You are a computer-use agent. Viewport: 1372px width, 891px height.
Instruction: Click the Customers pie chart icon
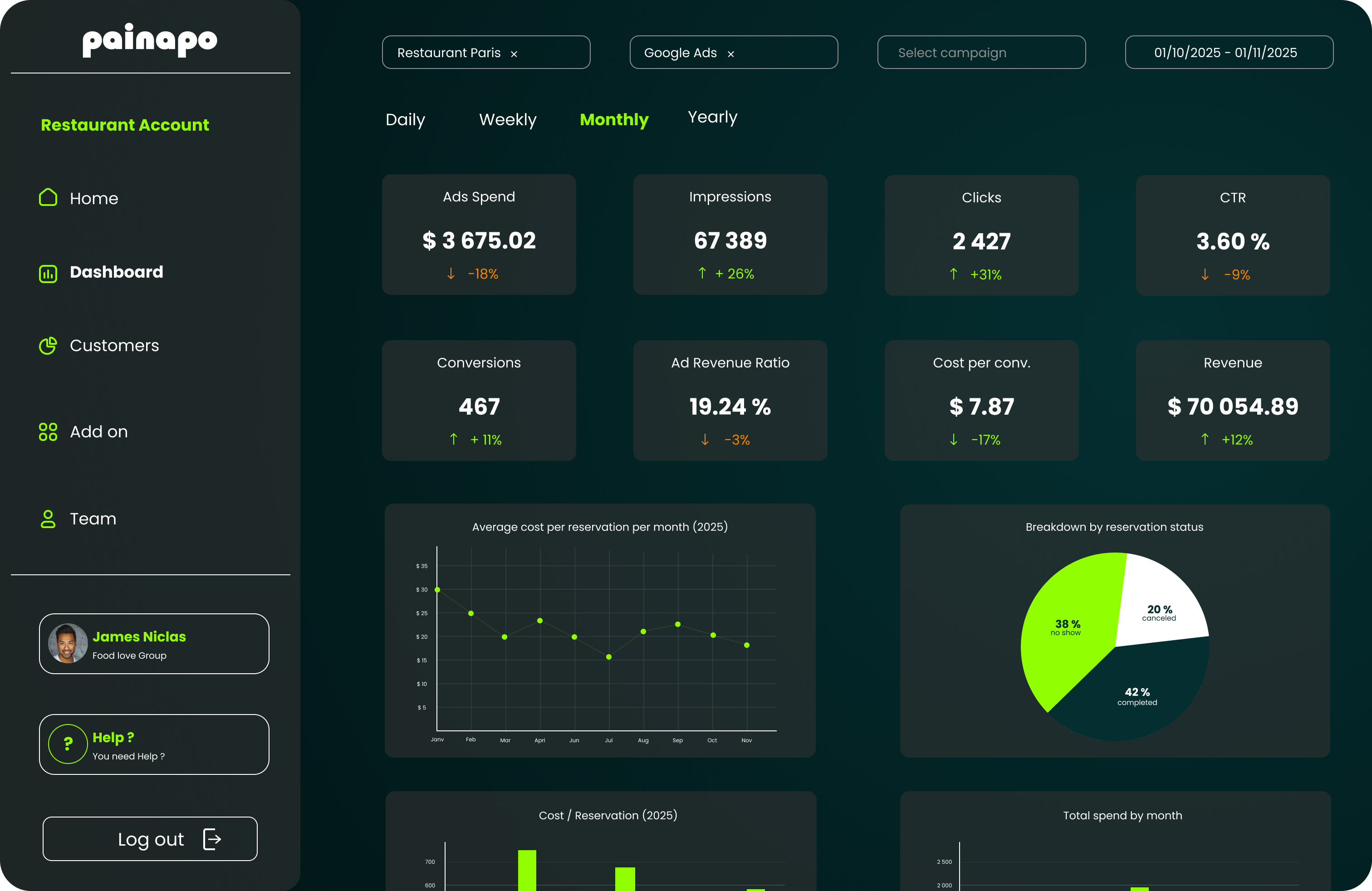click(x=48, y=346)
